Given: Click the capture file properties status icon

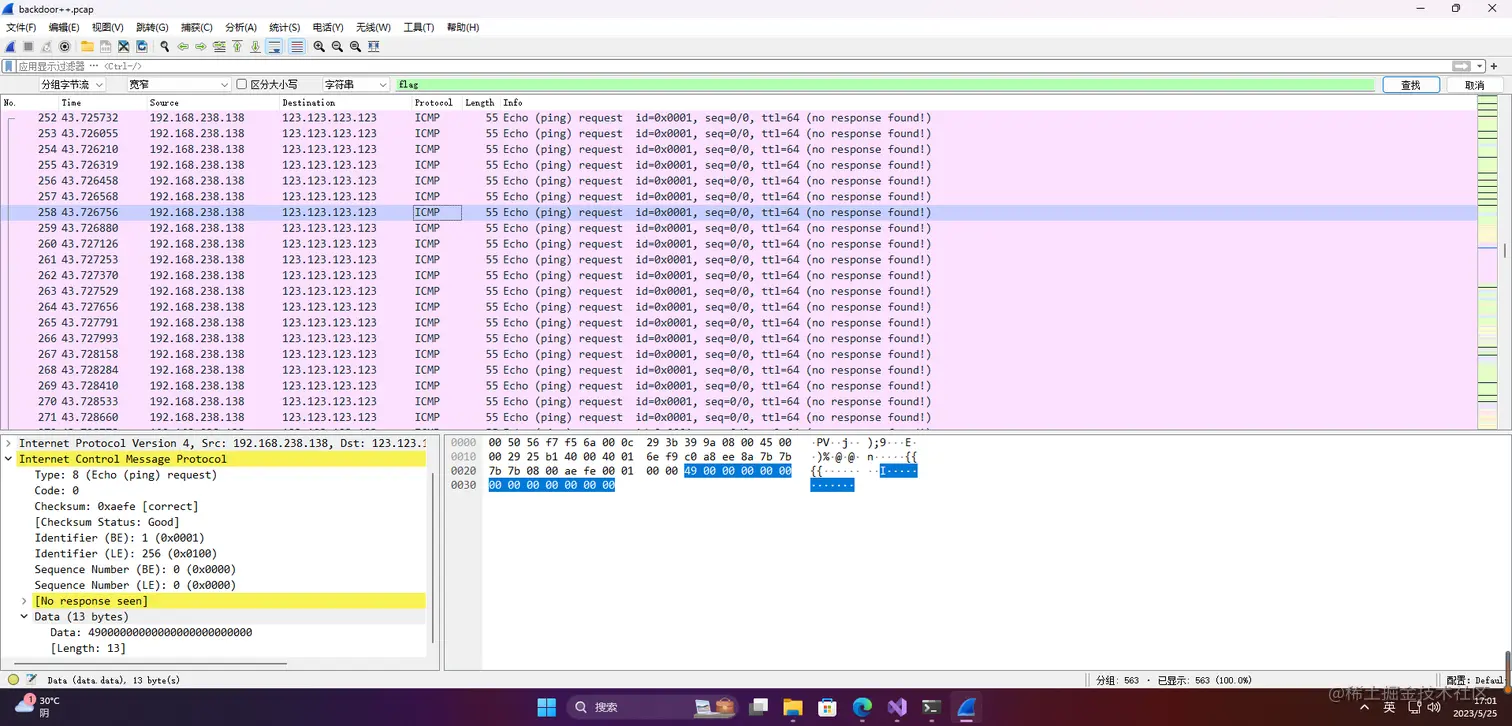Looking at the screenshot, I should click(32, 680).
